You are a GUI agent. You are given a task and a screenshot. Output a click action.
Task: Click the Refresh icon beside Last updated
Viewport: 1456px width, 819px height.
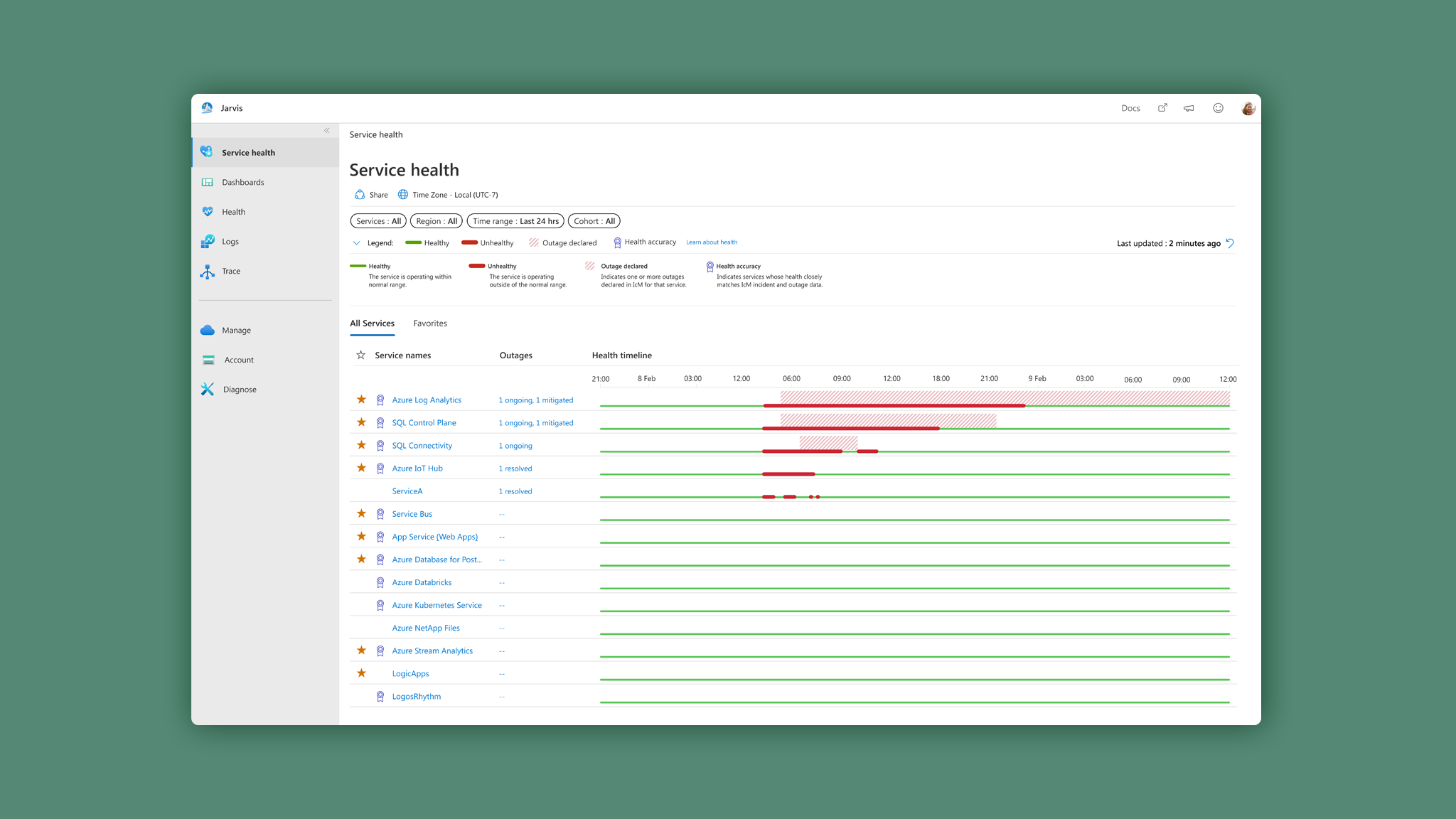click(1230, 243)
